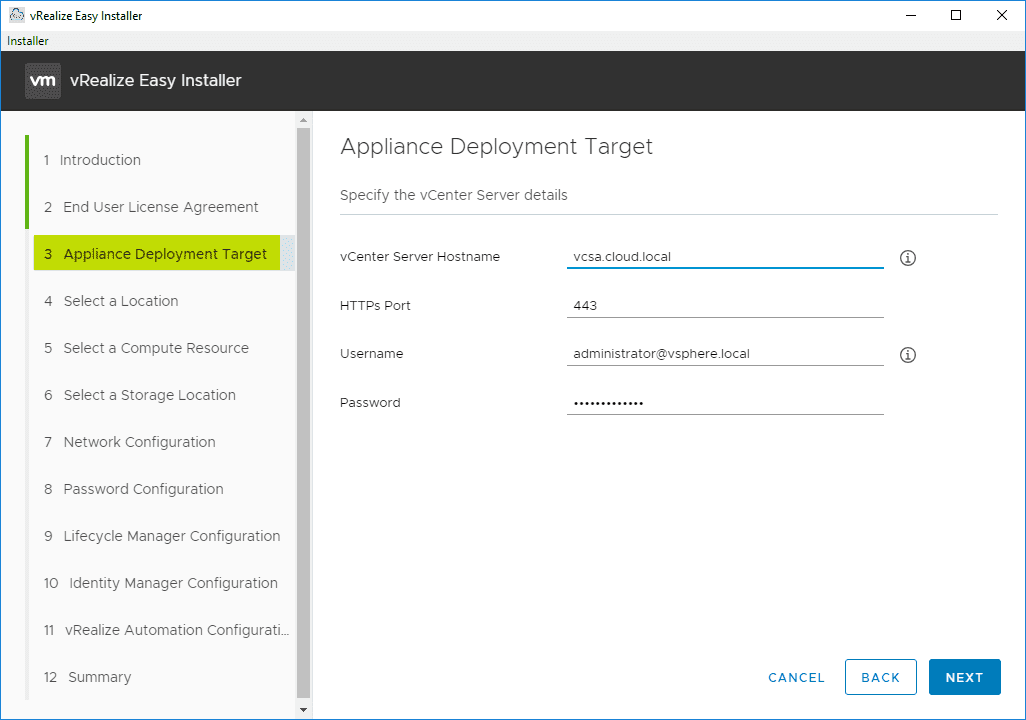
Task: Focus the vCenter Server Hostname field
Action: [x=724, y=257]
